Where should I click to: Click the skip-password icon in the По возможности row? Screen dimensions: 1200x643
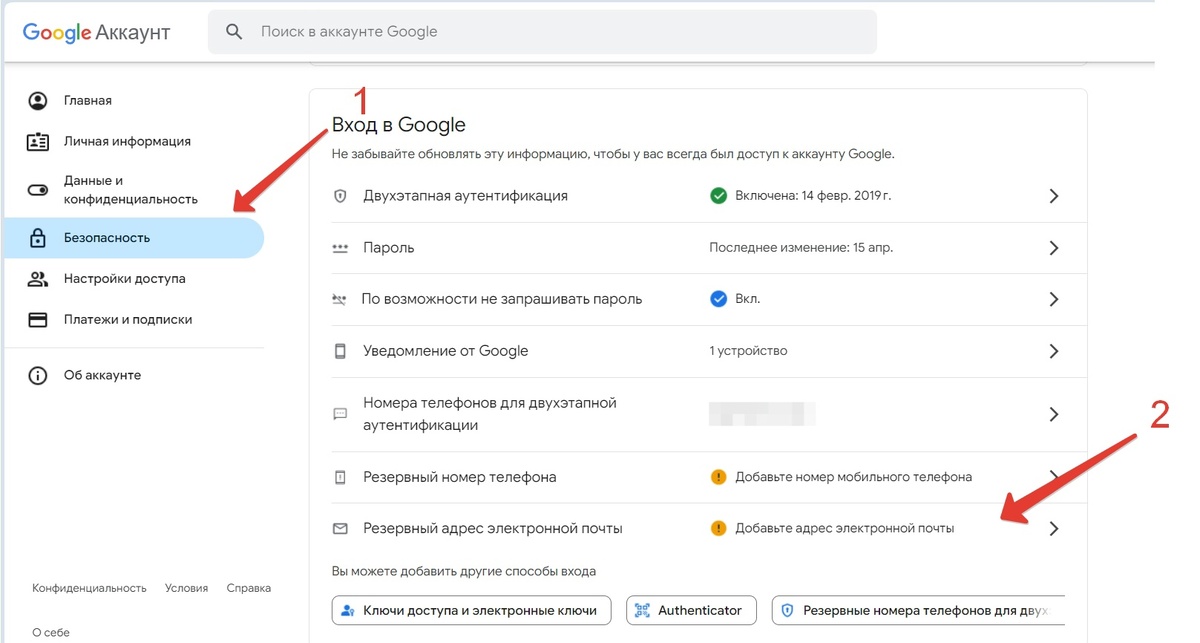(x=340, y=299)
